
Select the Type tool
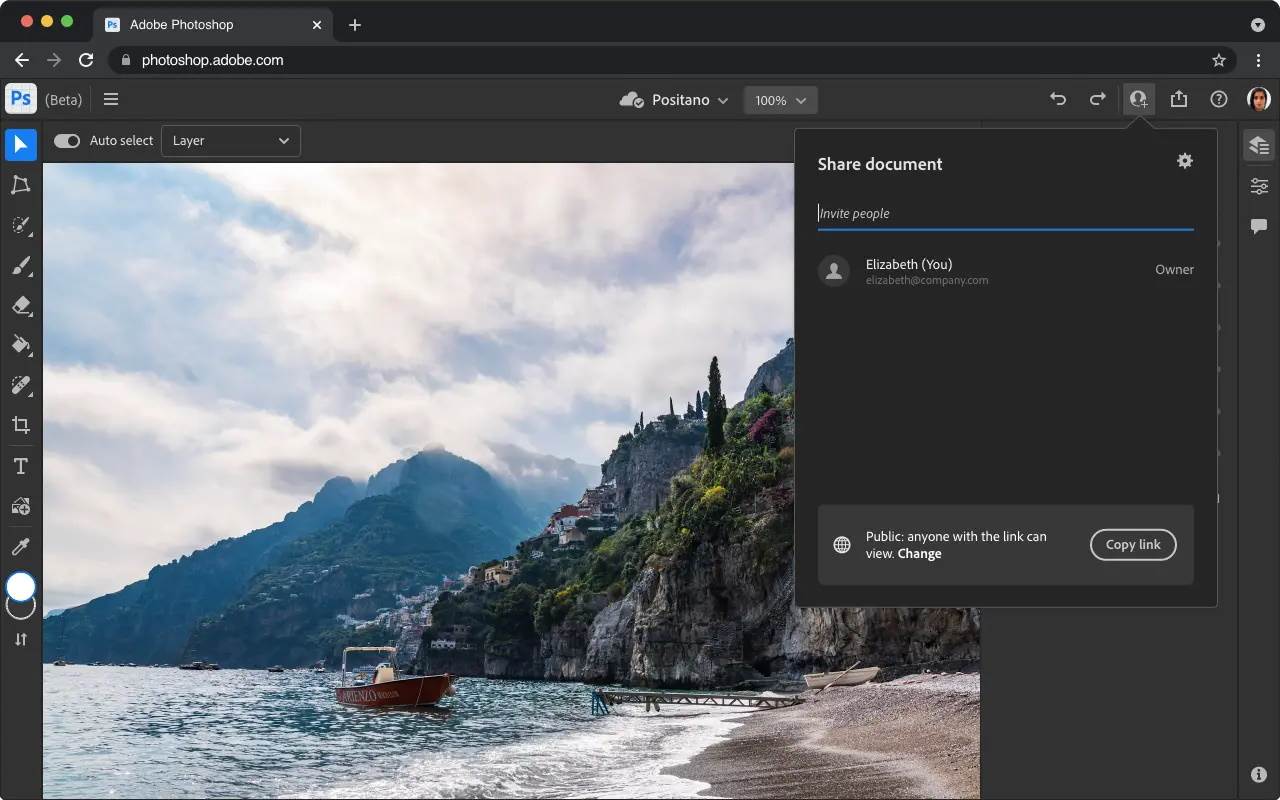(20, 465)
